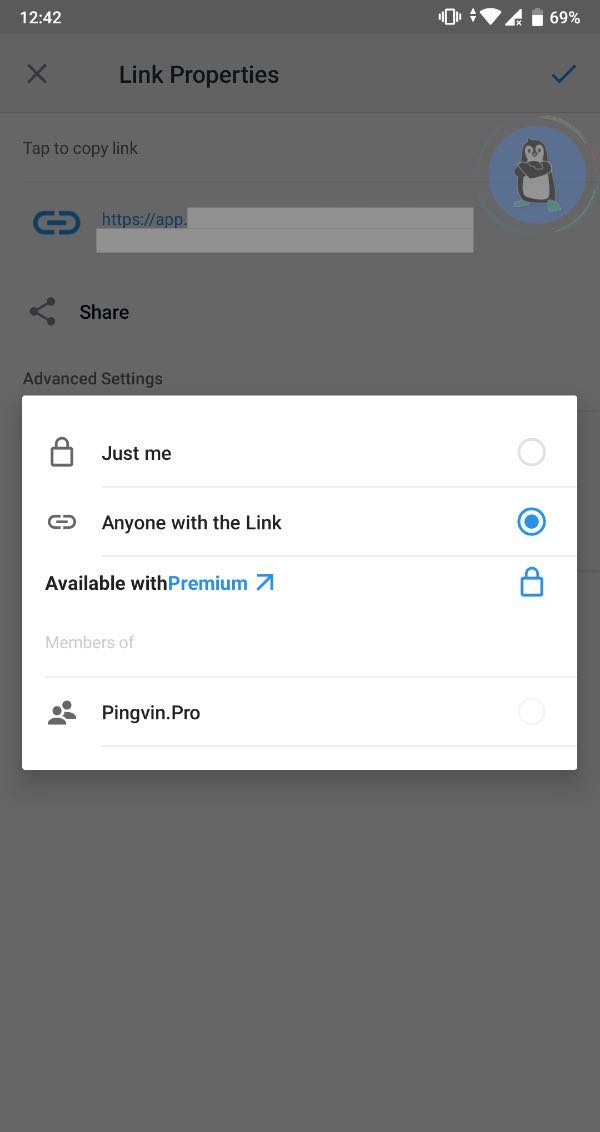Tap the penguin avatar bubble
Screen dimensions: 600x1132
pyautogui.click(x=536, y=173)
